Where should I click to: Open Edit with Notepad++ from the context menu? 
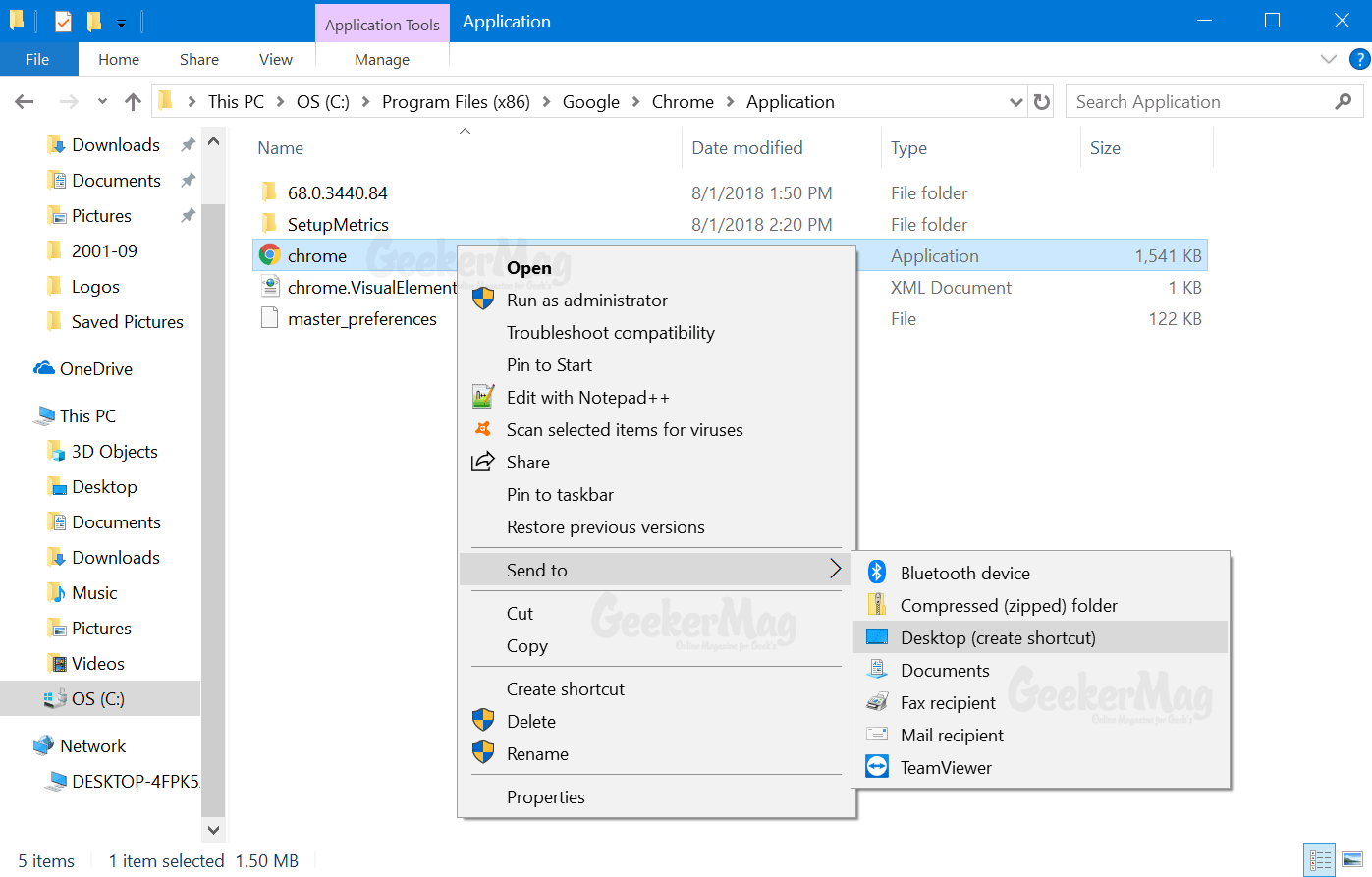pos(590,397)
